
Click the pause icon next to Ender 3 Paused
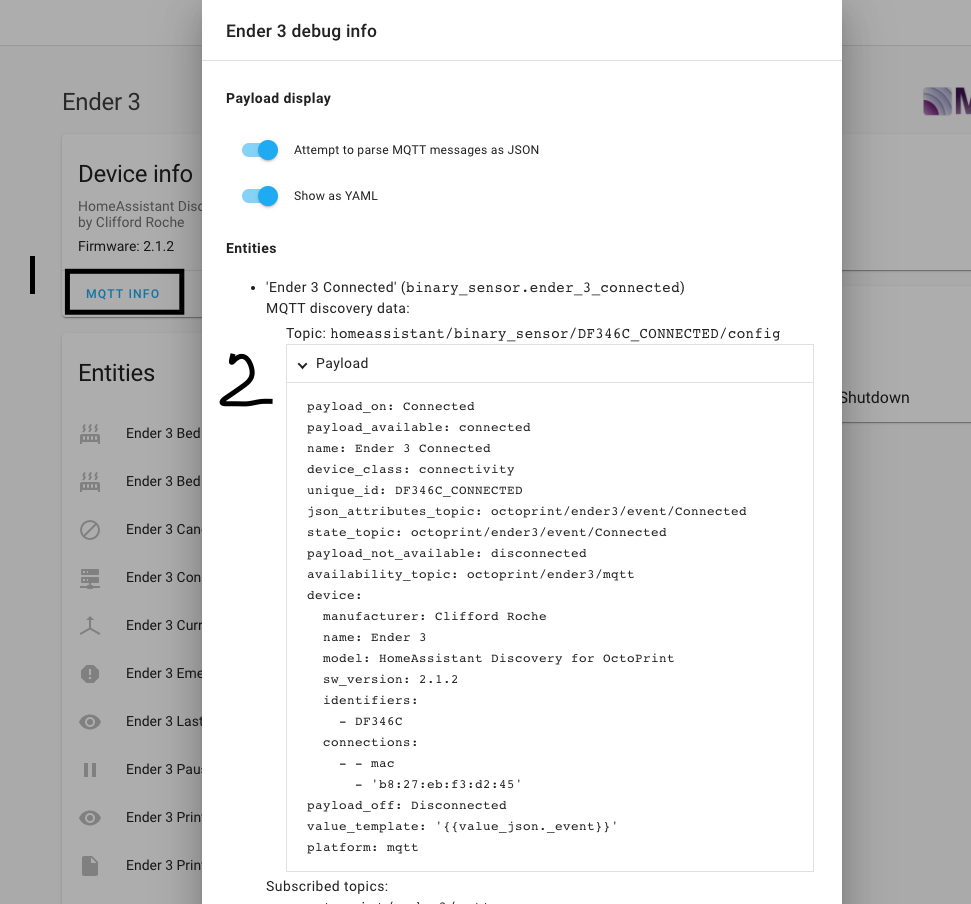(89, 769)
